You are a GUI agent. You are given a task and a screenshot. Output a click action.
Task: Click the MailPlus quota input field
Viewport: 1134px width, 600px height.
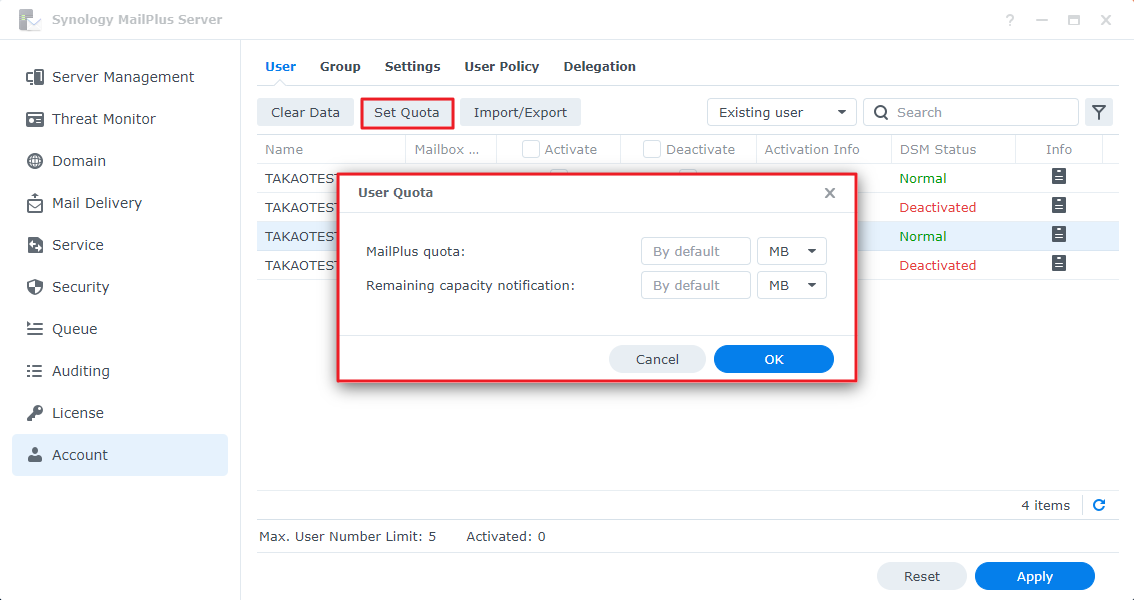pyautogui.click(x=695, y=250)
